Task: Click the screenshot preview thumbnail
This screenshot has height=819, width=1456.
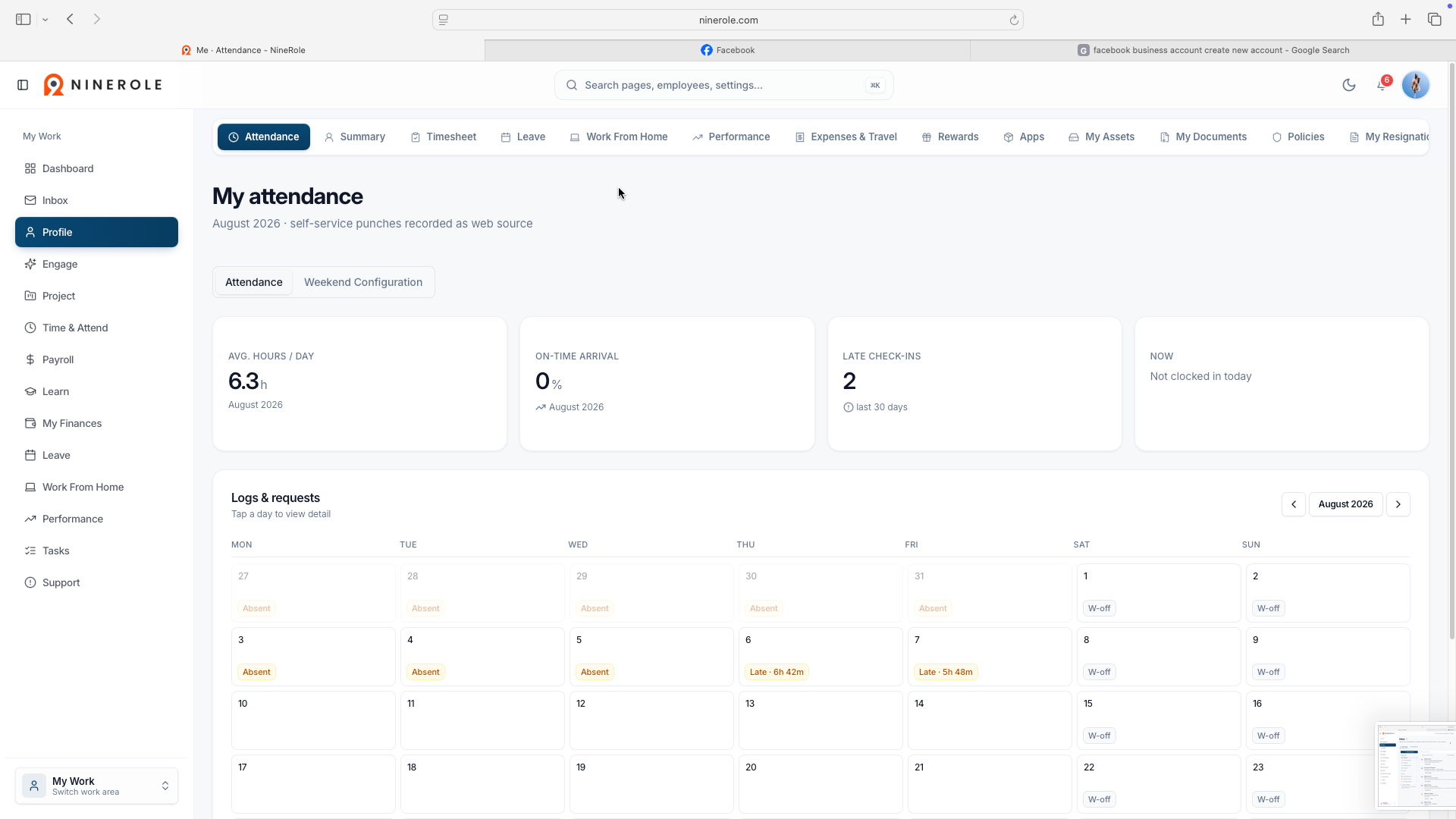Action: 1415,766
